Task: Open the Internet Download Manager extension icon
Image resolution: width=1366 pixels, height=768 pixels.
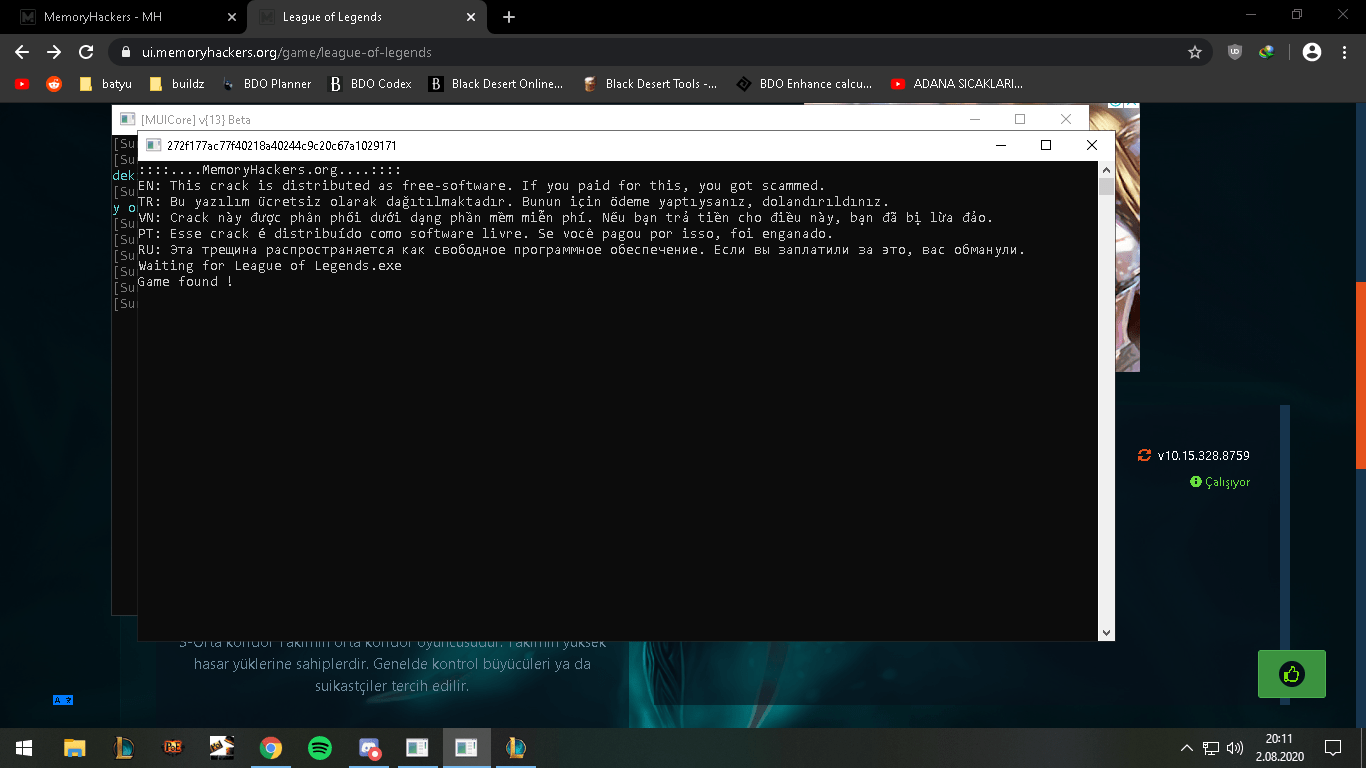Action: (x=1267, y=52)
